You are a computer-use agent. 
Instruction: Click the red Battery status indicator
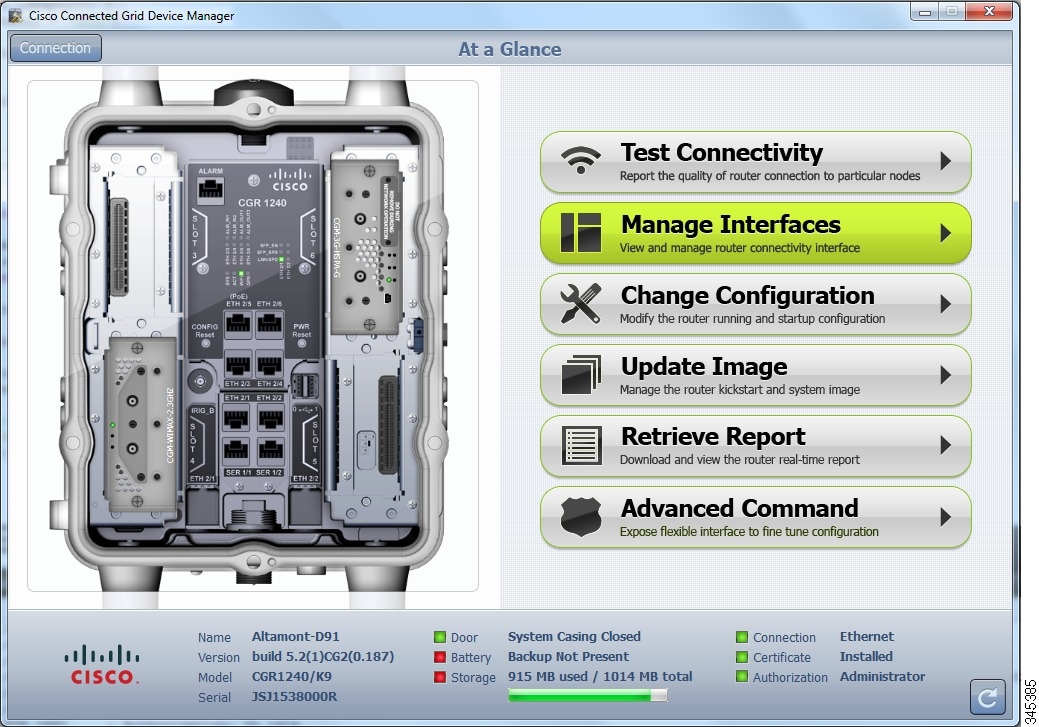[x=439, y=657]
